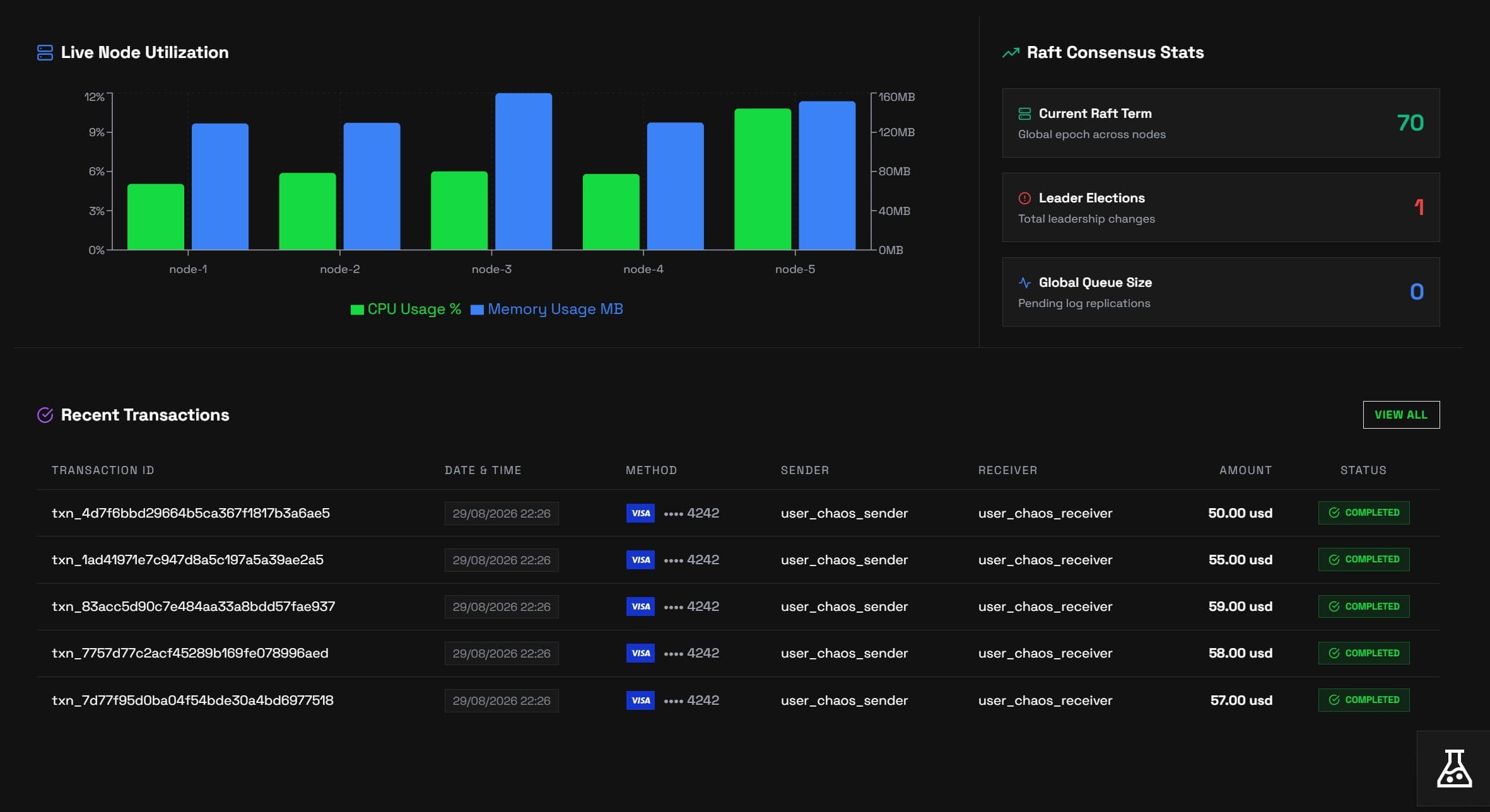
Task: Select transaction txn_83acc5d90c7e484aa33a8bdd57fae937
Action: click(x=193, y=606)
